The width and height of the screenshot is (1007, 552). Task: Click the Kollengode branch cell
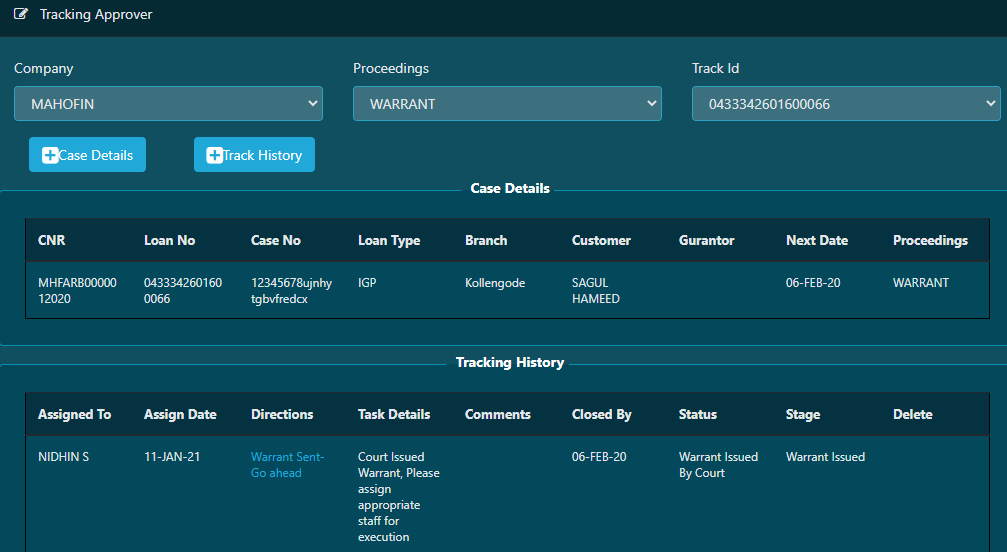[495, 283]
